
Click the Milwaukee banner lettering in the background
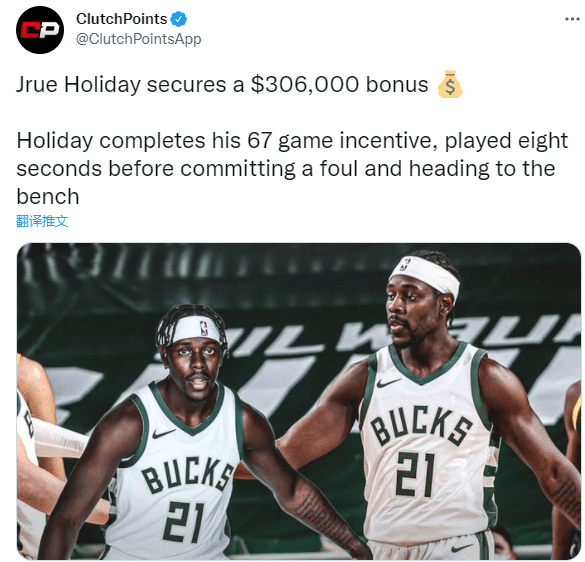403,336
